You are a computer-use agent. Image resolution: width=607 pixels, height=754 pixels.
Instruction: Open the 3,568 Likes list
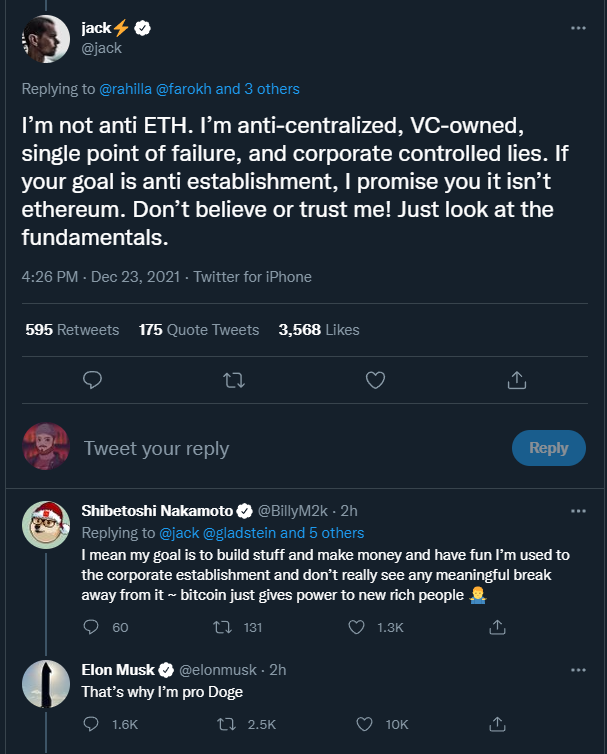tap(319, 330)
